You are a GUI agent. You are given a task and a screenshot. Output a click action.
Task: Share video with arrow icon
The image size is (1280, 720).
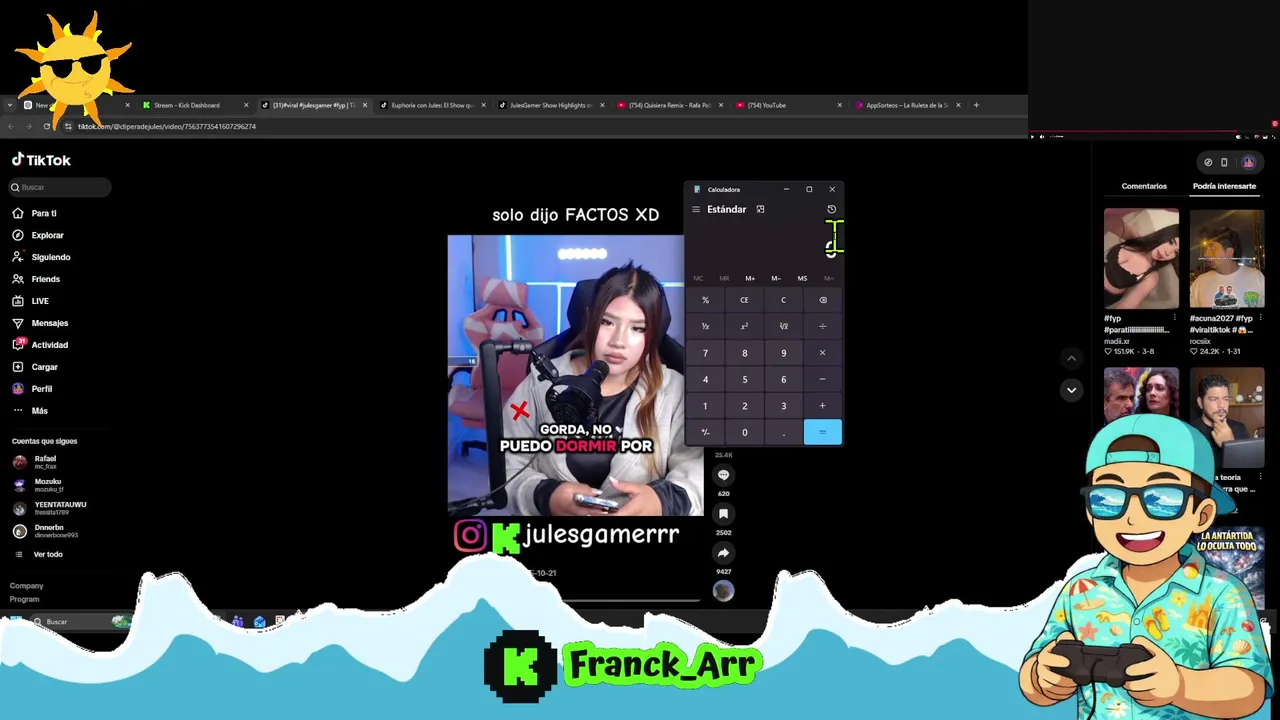pos(723,553)
